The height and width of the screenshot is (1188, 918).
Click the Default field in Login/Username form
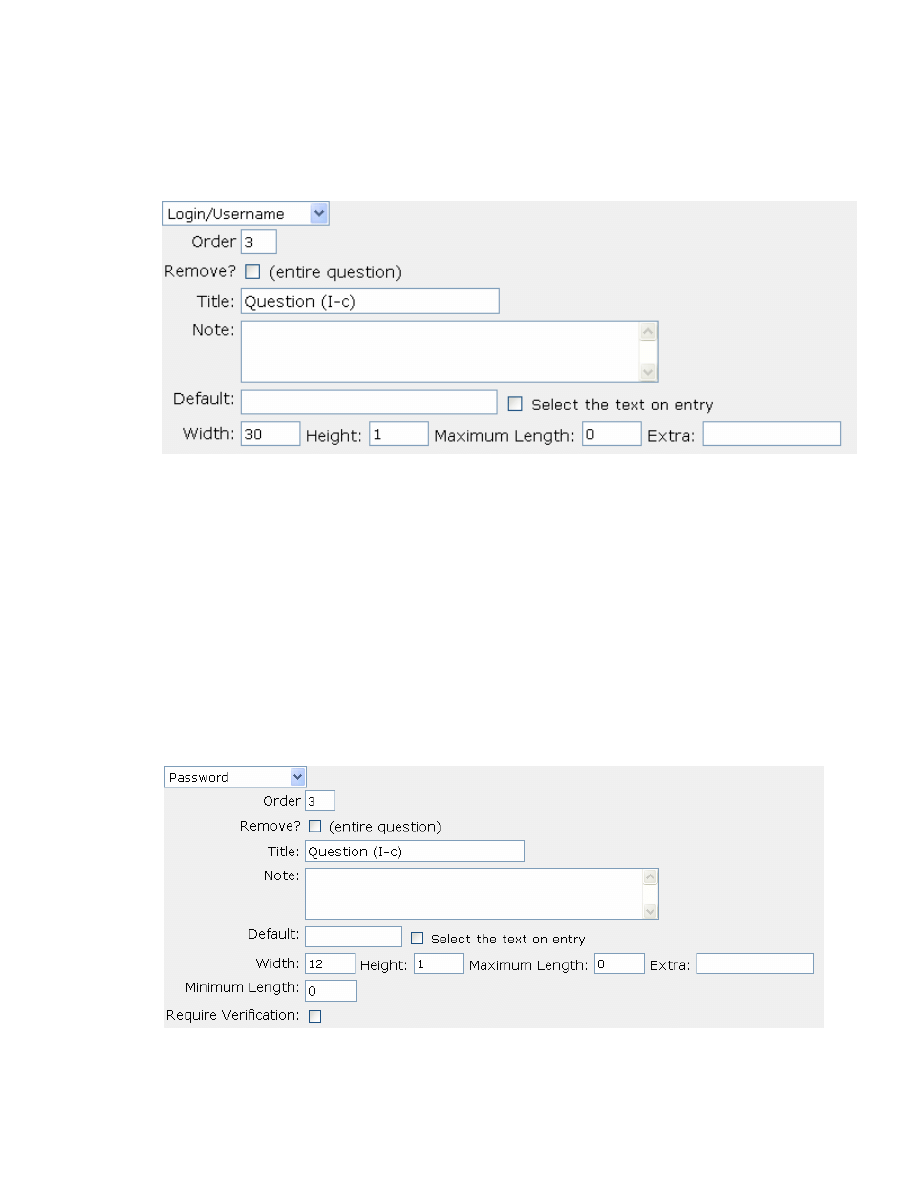point(368,402)
